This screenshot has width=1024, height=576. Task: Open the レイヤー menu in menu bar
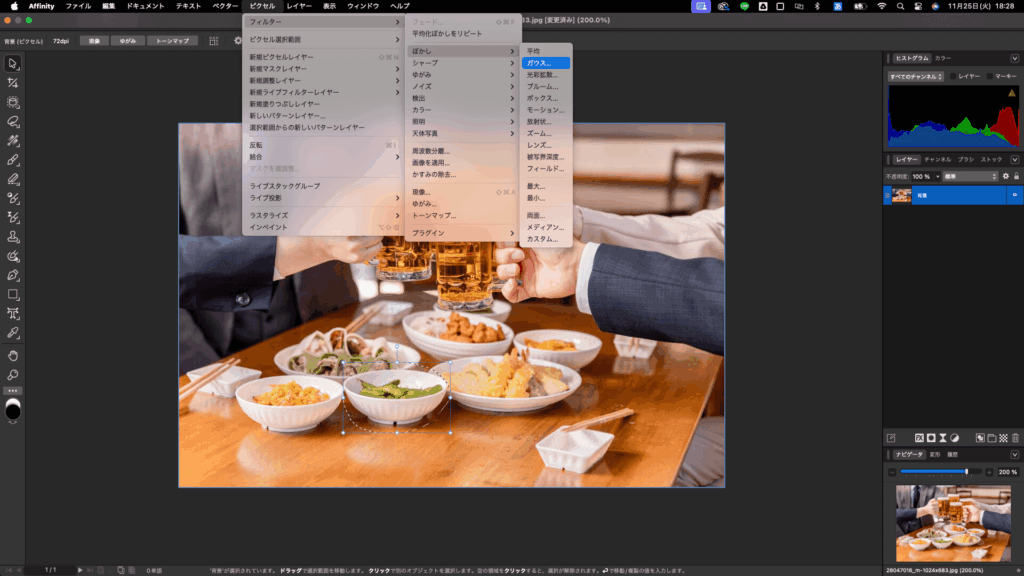(299, 6)
